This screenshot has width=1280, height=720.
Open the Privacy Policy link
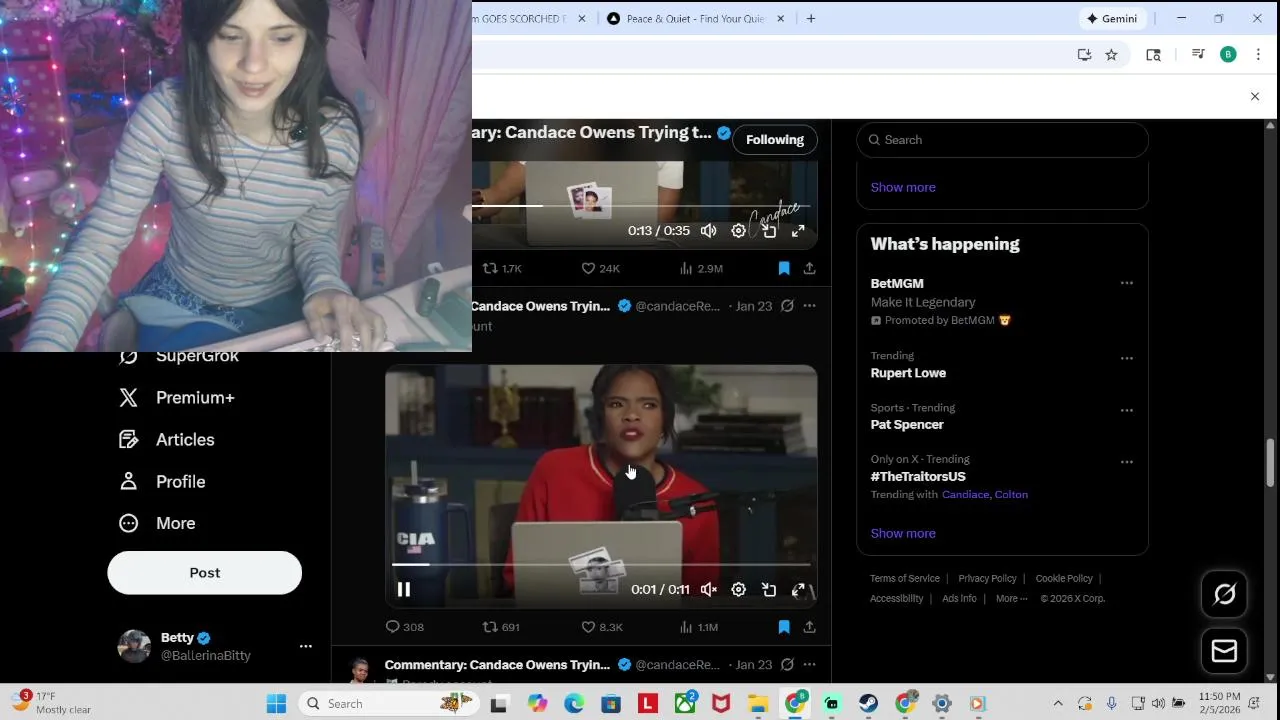(x=987, y=578)
